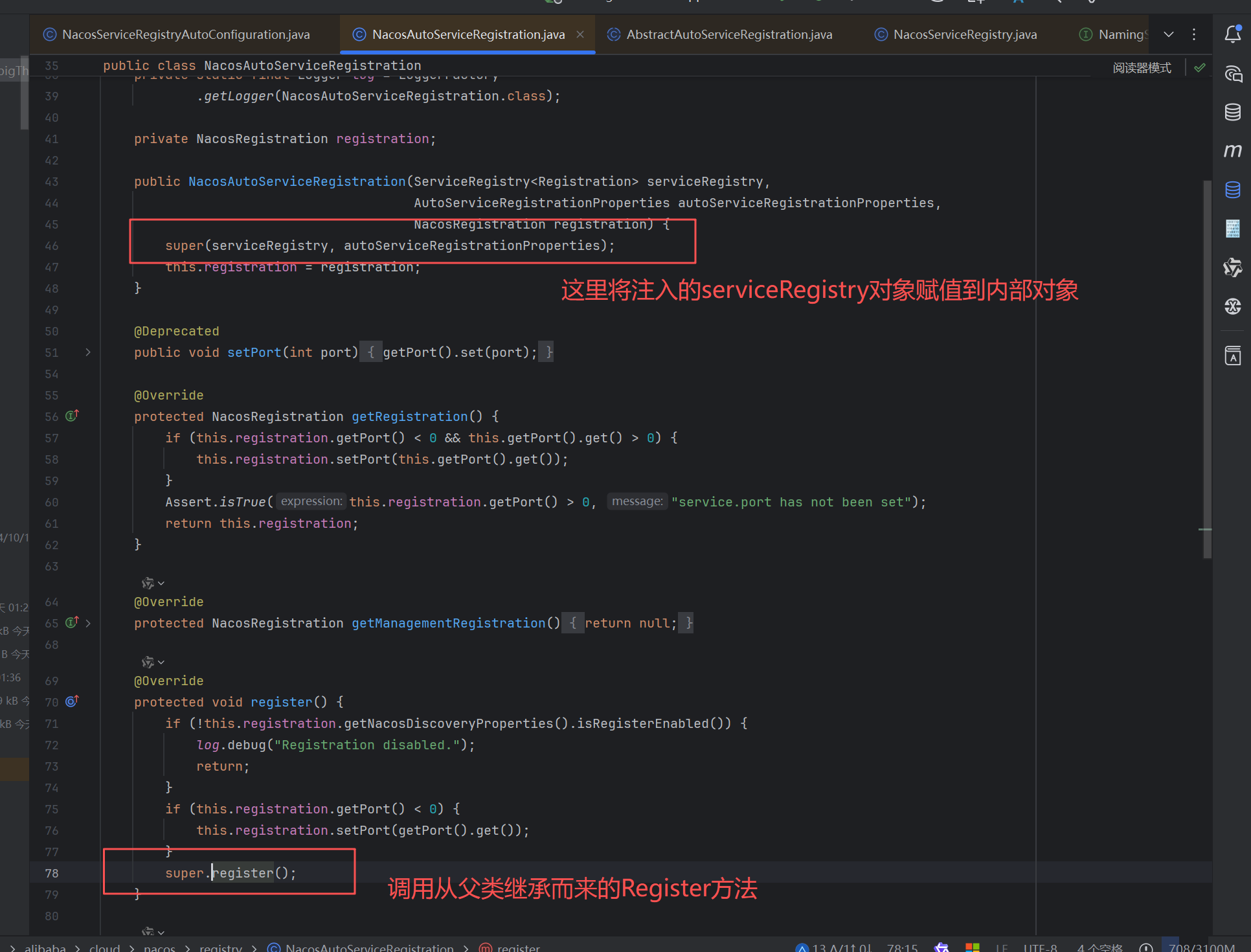The width and height of the screenshot is (1251, 952).
Task: Toggle the reader mode label
Action: tap(1142, 68)
